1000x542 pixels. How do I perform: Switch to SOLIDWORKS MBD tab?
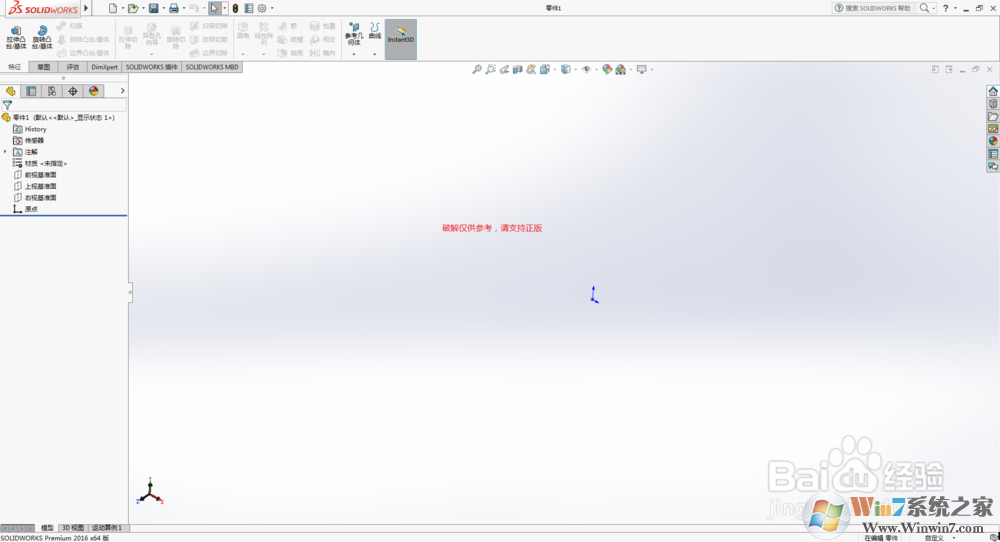pyautogui.click(x=212, y=67)
